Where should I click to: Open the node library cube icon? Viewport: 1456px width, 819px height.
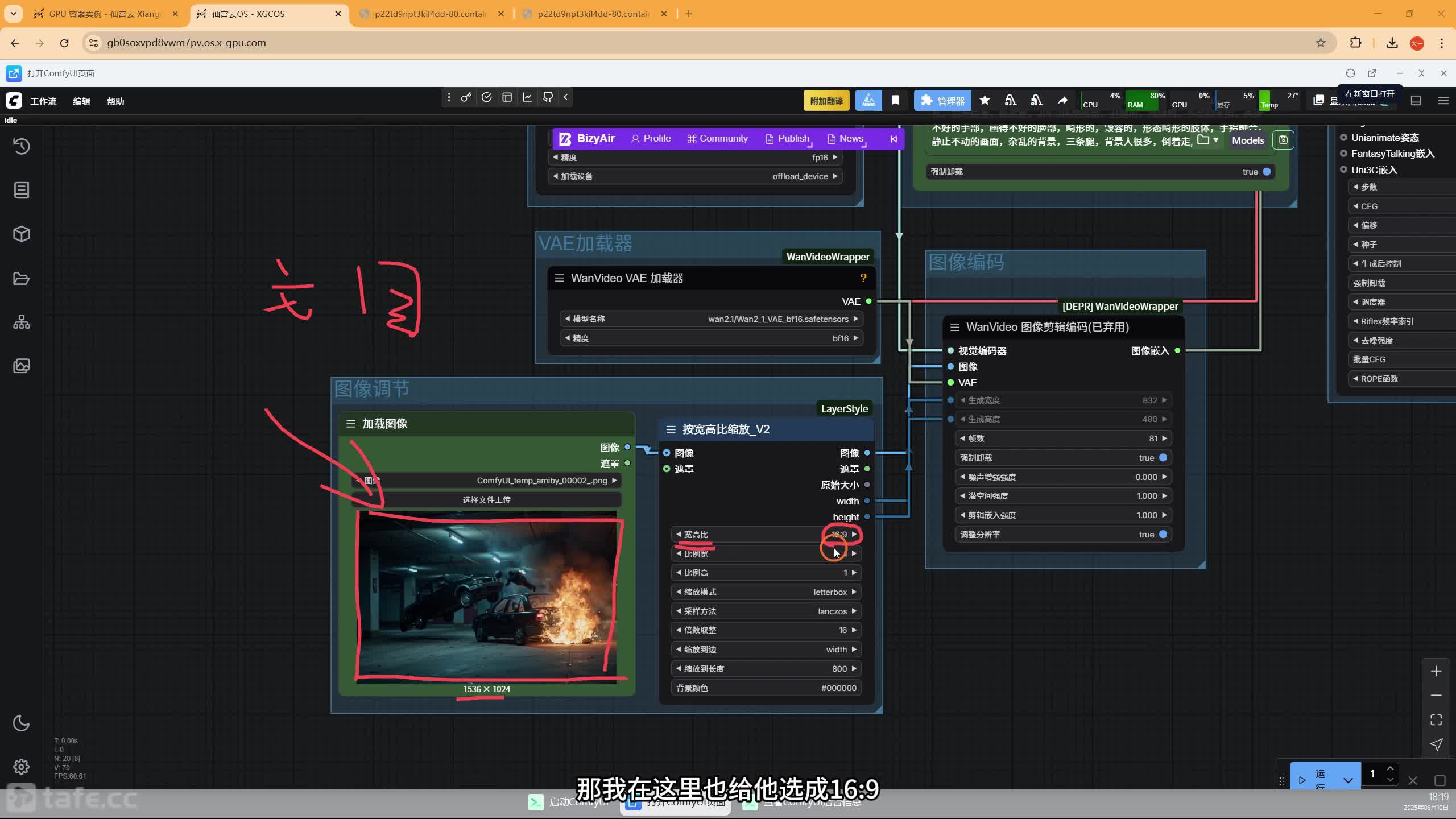point(22,234)
